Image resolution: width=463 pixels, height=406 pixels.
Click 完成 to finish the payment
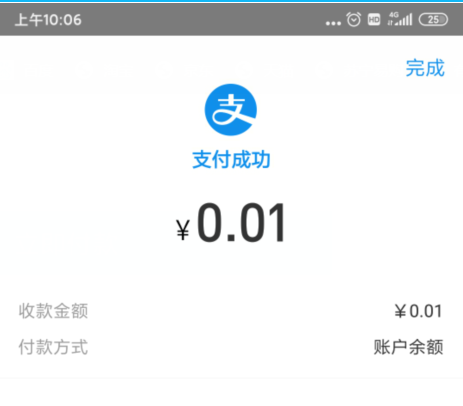point(425,68)
